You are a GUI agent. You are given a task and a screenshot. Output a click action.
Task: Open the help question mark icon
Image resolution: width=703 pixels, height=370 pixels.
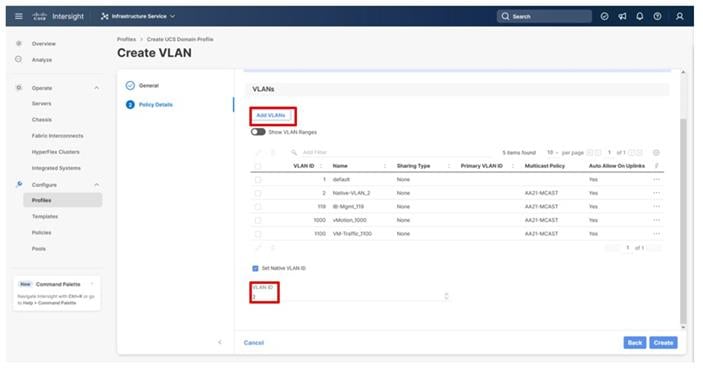657,16
